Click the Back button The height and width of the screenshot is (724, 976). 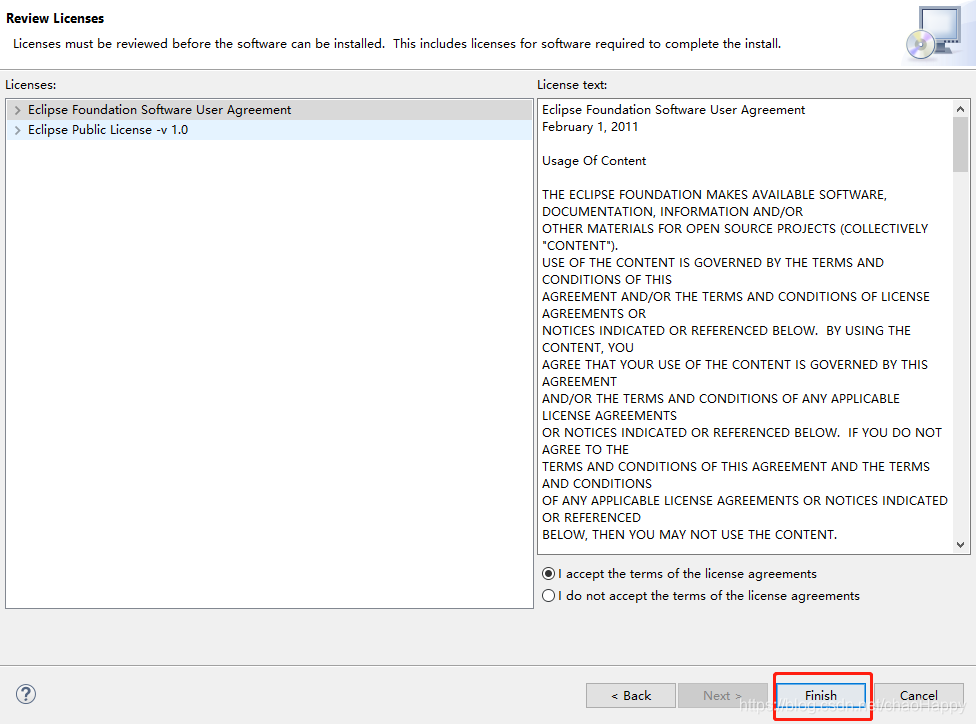click(x=631, y=695)
